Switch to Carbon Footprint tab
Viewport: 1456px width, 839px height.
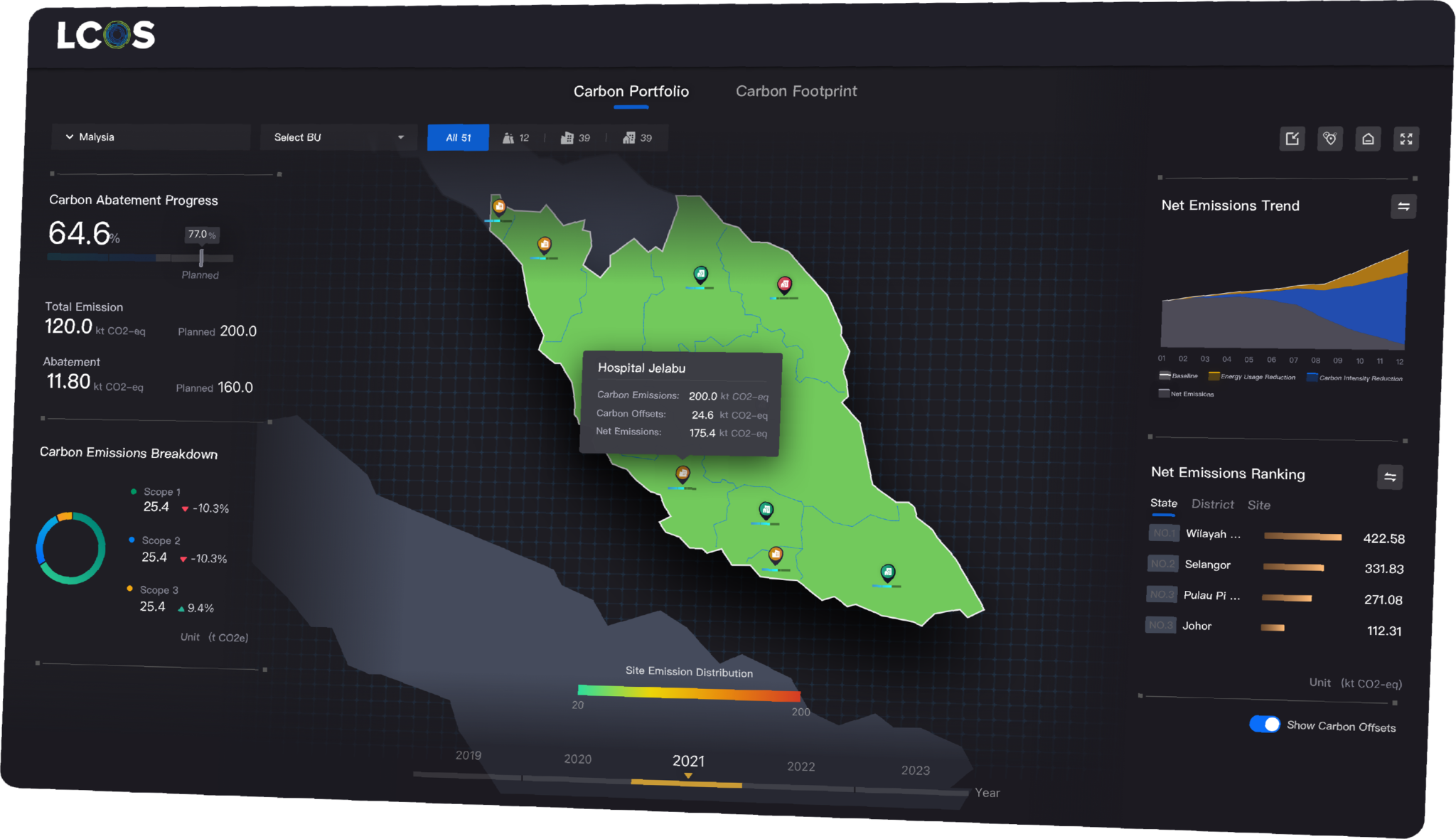796,91
